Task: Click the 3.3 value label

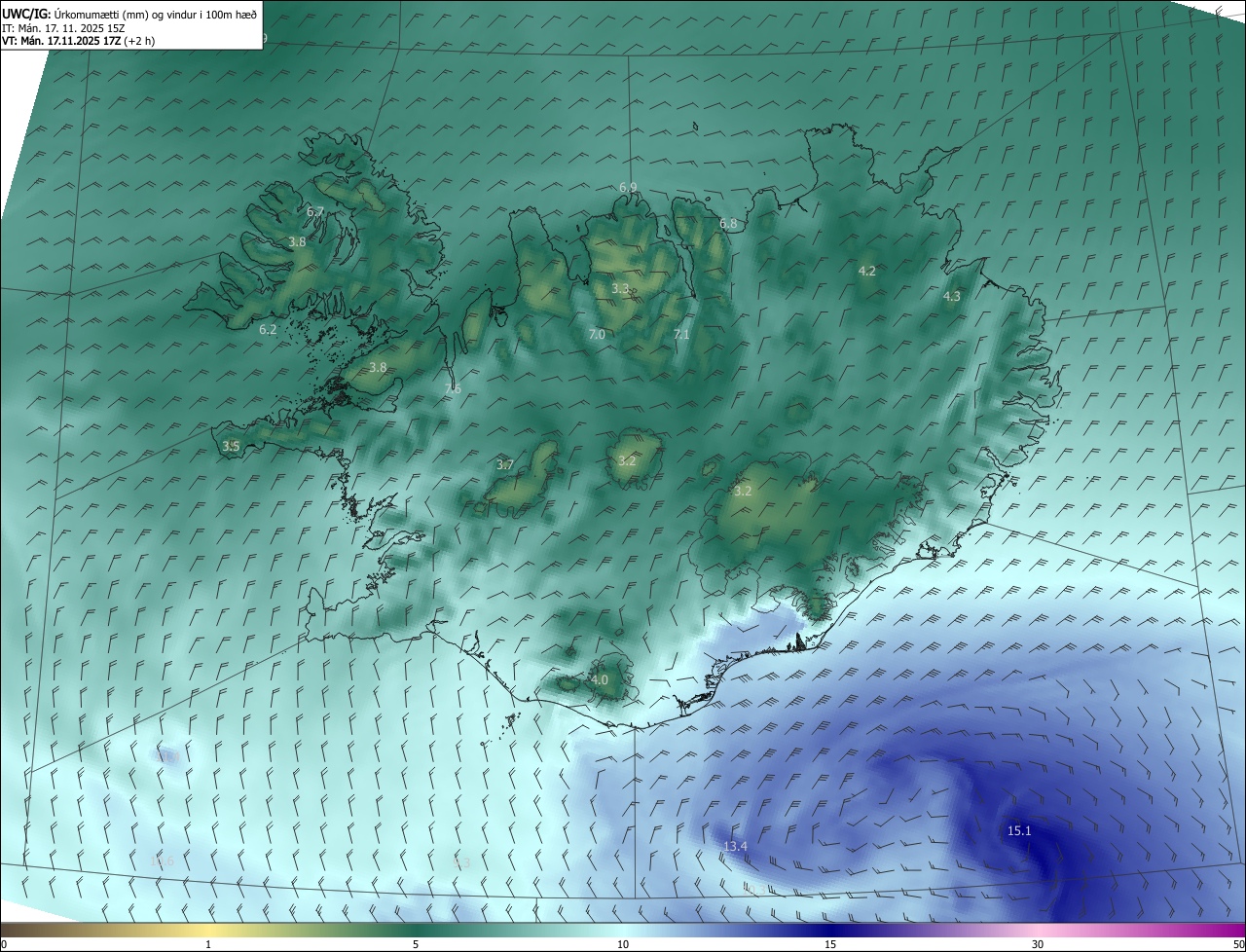Action: pyautogui.click(x=620, y=288)
